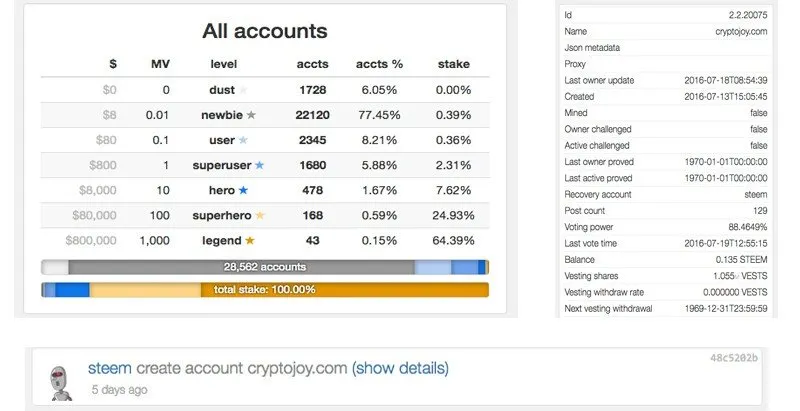Click the transaction hash 48c5202b
The image size is (800, 411).
(x=734, y=358)
